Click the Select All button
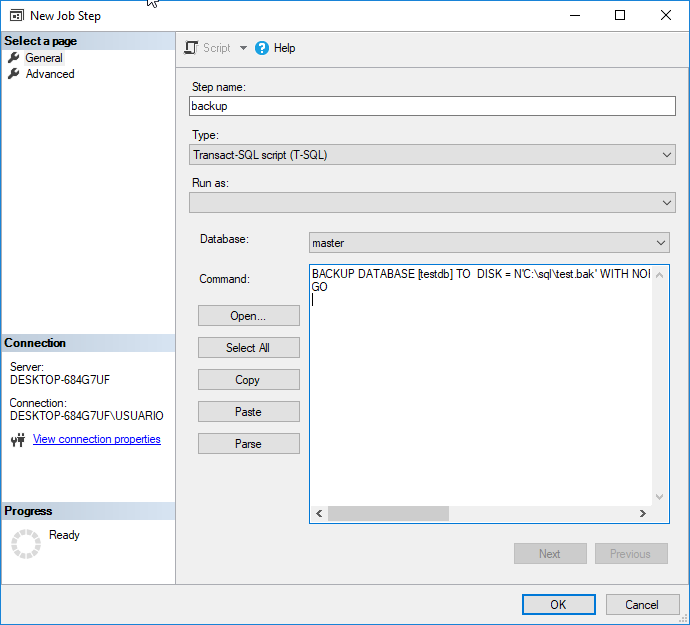 point(249,348)
